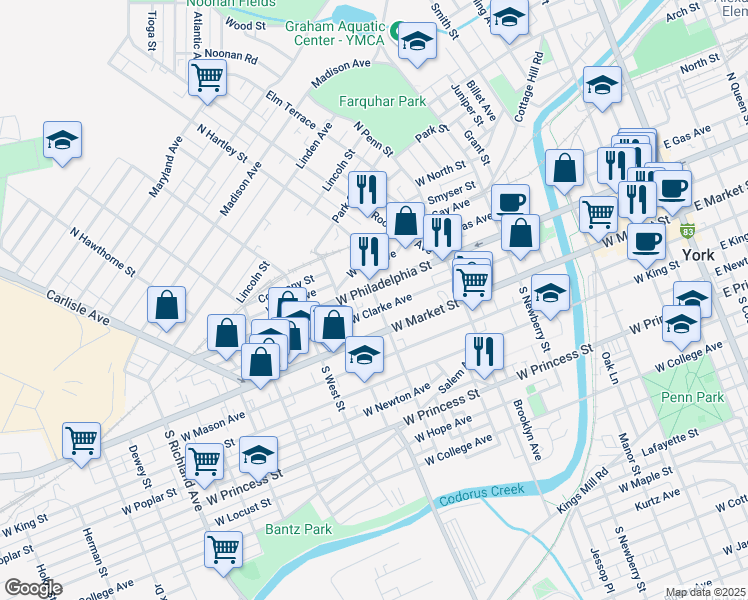This screenshot has height=600, width=748.
Task: Click the school marker above W College Ave east
Action: [682, 325]
